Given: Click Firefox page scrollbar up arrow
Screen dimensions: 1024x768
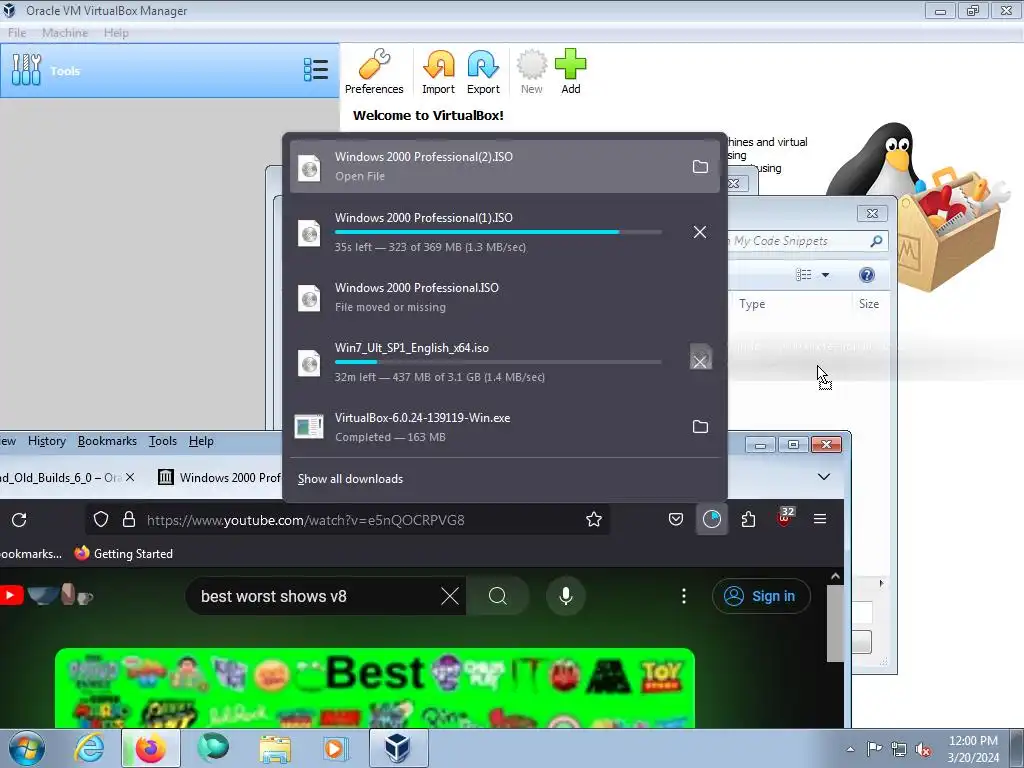Looking at the screenshot, I should tap(835, 577).
